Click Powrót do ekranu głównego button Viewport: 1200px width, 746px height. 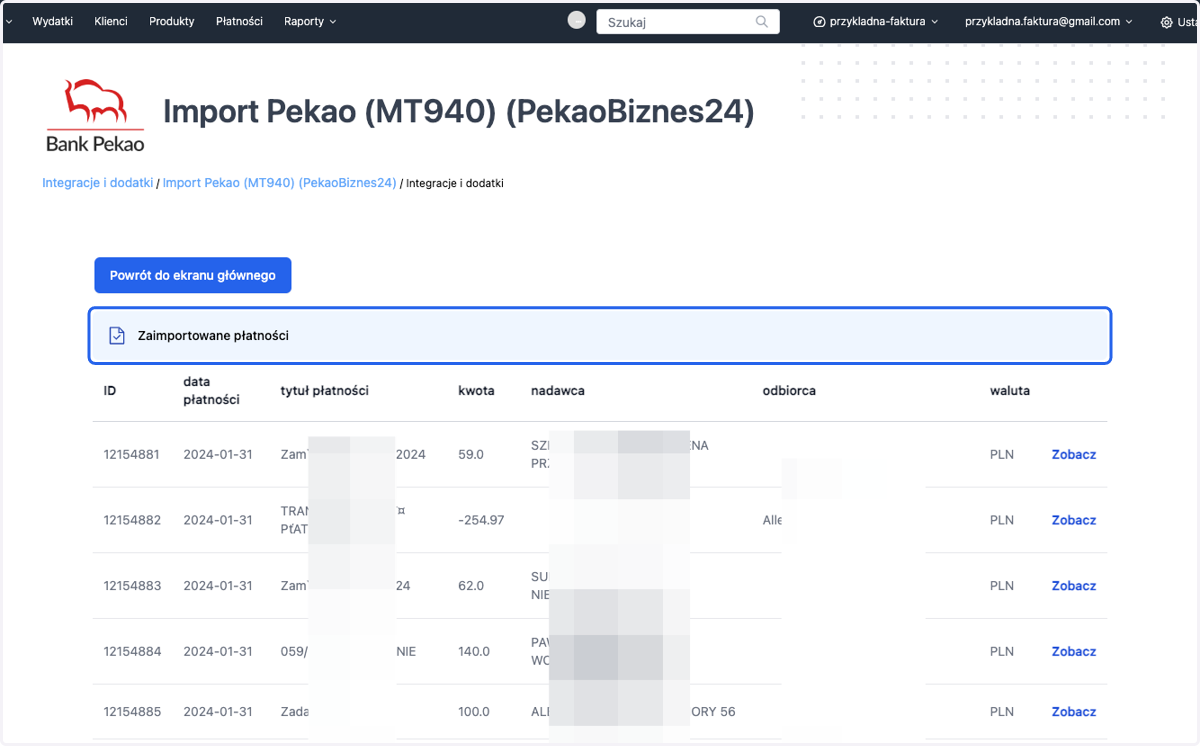point(193,275)
